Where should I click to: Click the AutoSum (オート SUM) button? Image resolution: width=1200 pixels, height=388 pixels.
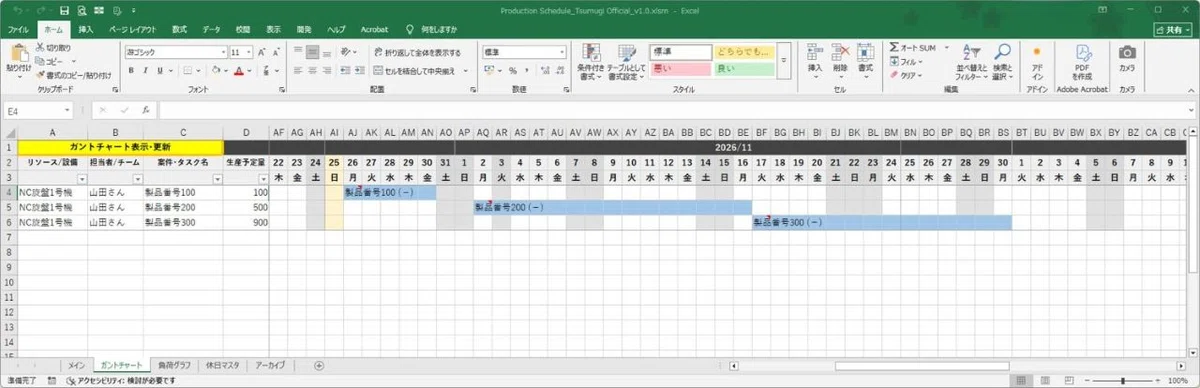point(912,47)
